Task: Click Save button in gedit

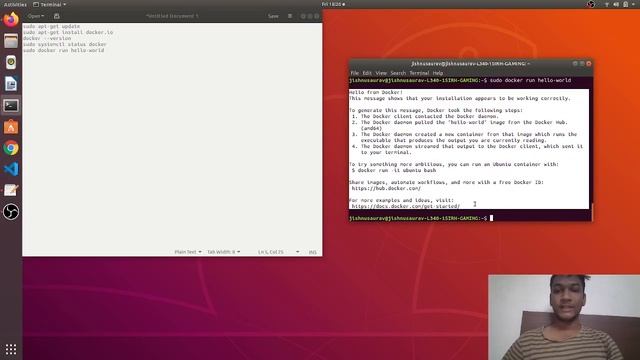Action: (273, 16)
